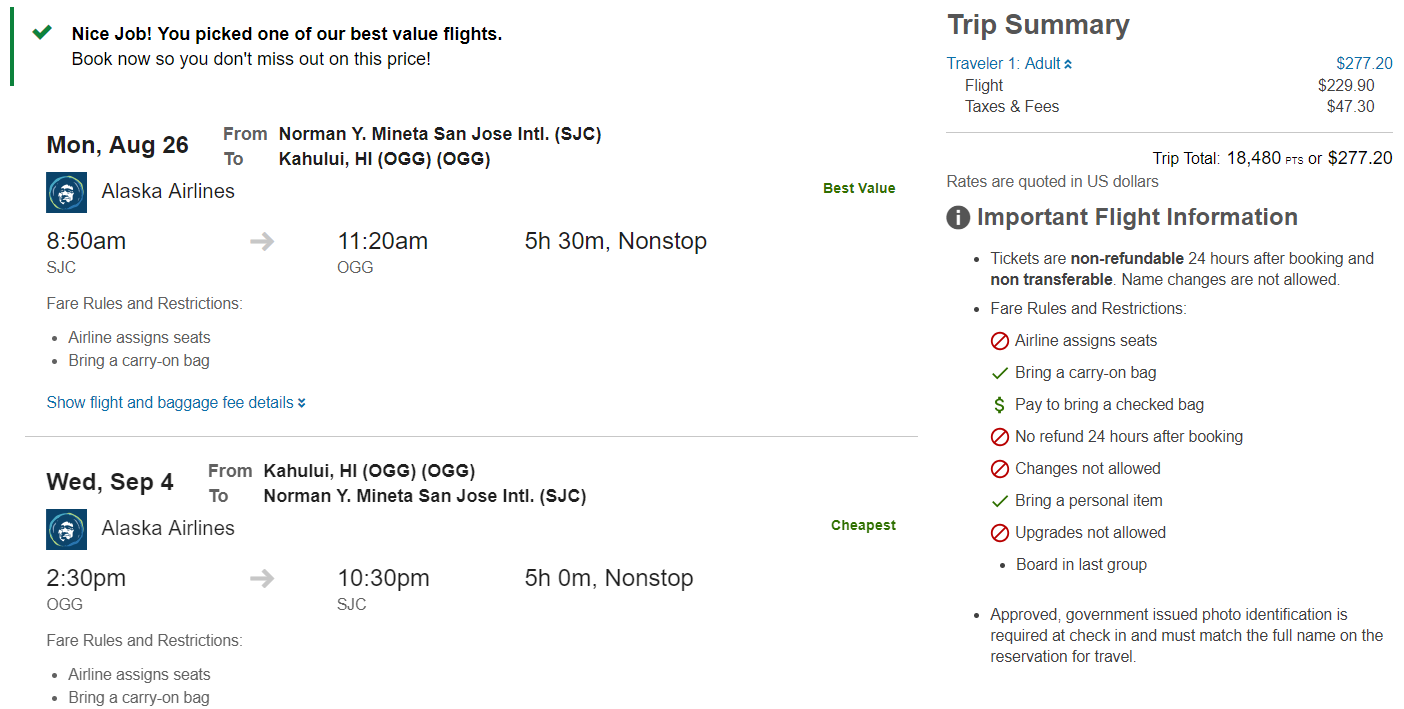Click prohibited icon beside No refund 24 hours
The width and height of the screenshot is (1404, 709).
point(999,437)
